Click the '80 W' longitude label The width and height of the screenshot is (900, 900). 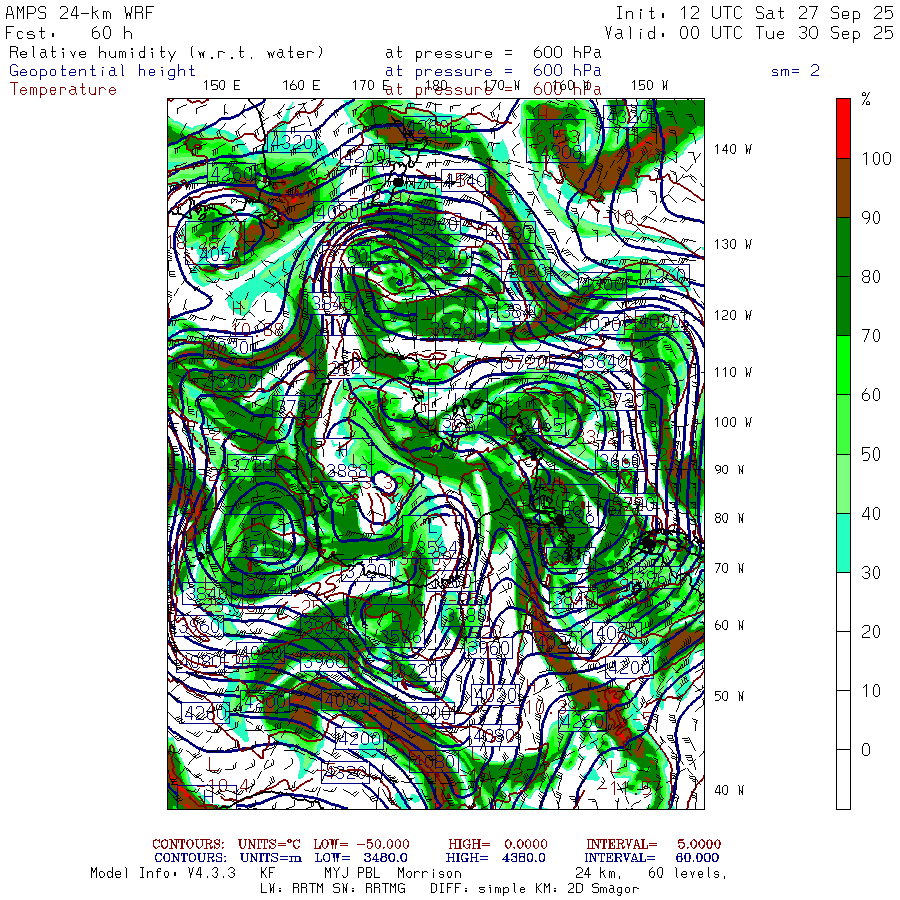tap(729, 518)
